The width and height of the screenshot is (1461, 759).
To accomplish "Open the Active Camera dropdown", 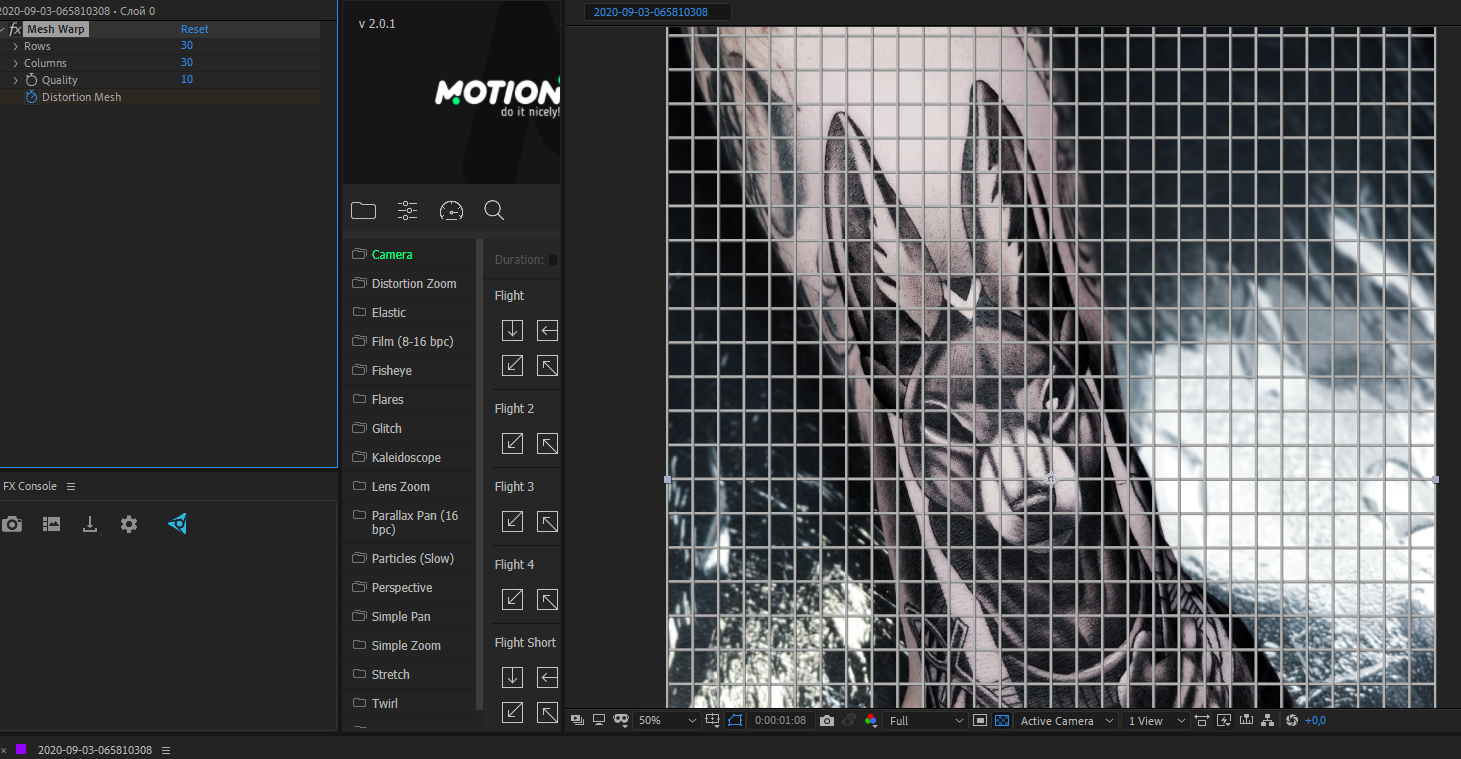I will click(x=1066, y=720).
